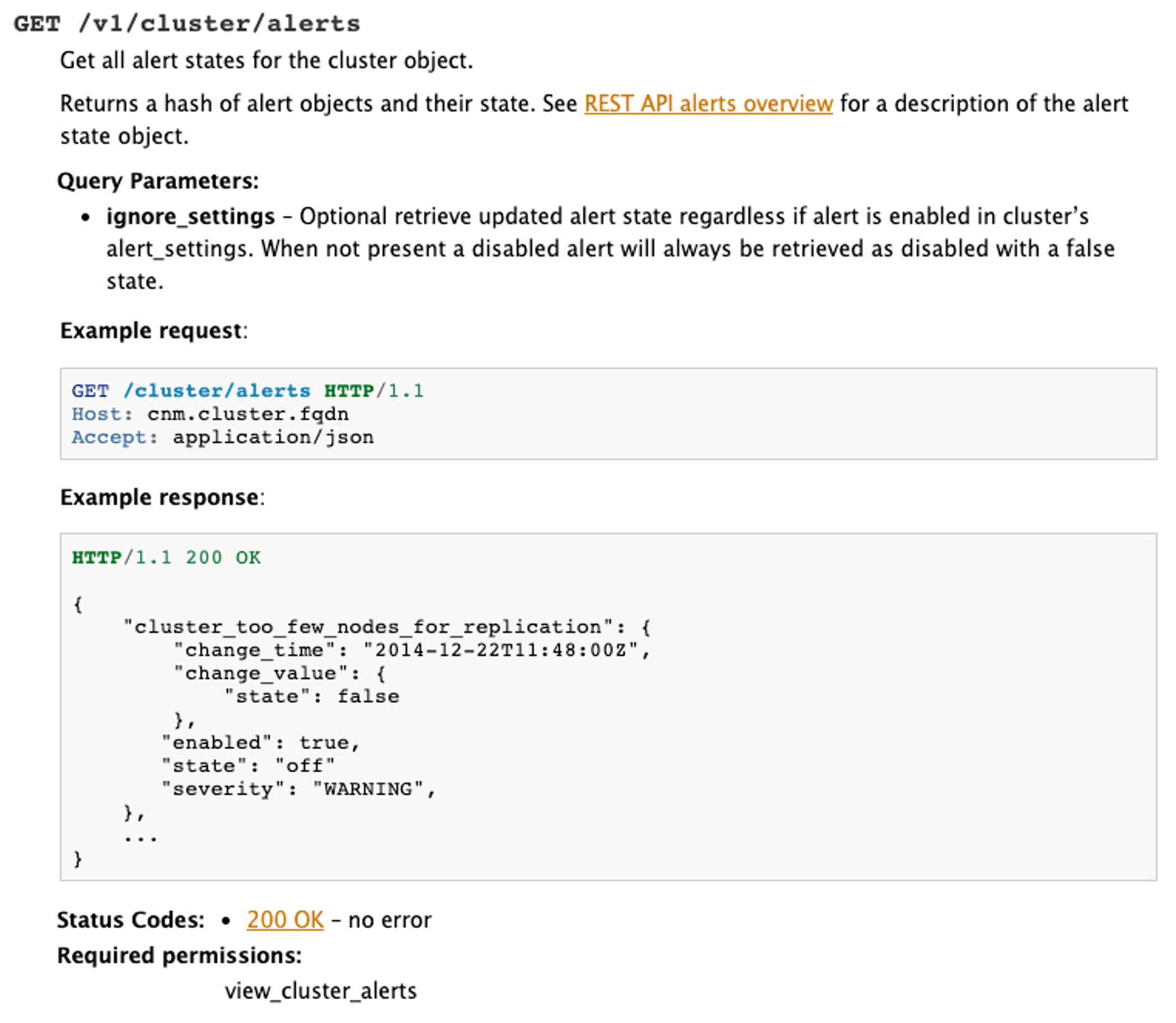Click the cluster_too_few_nodes_for_replication key
Image resolution: width=1176 pixels, height=1023 pixels.
pyautogui.click(x=367, y=627)
